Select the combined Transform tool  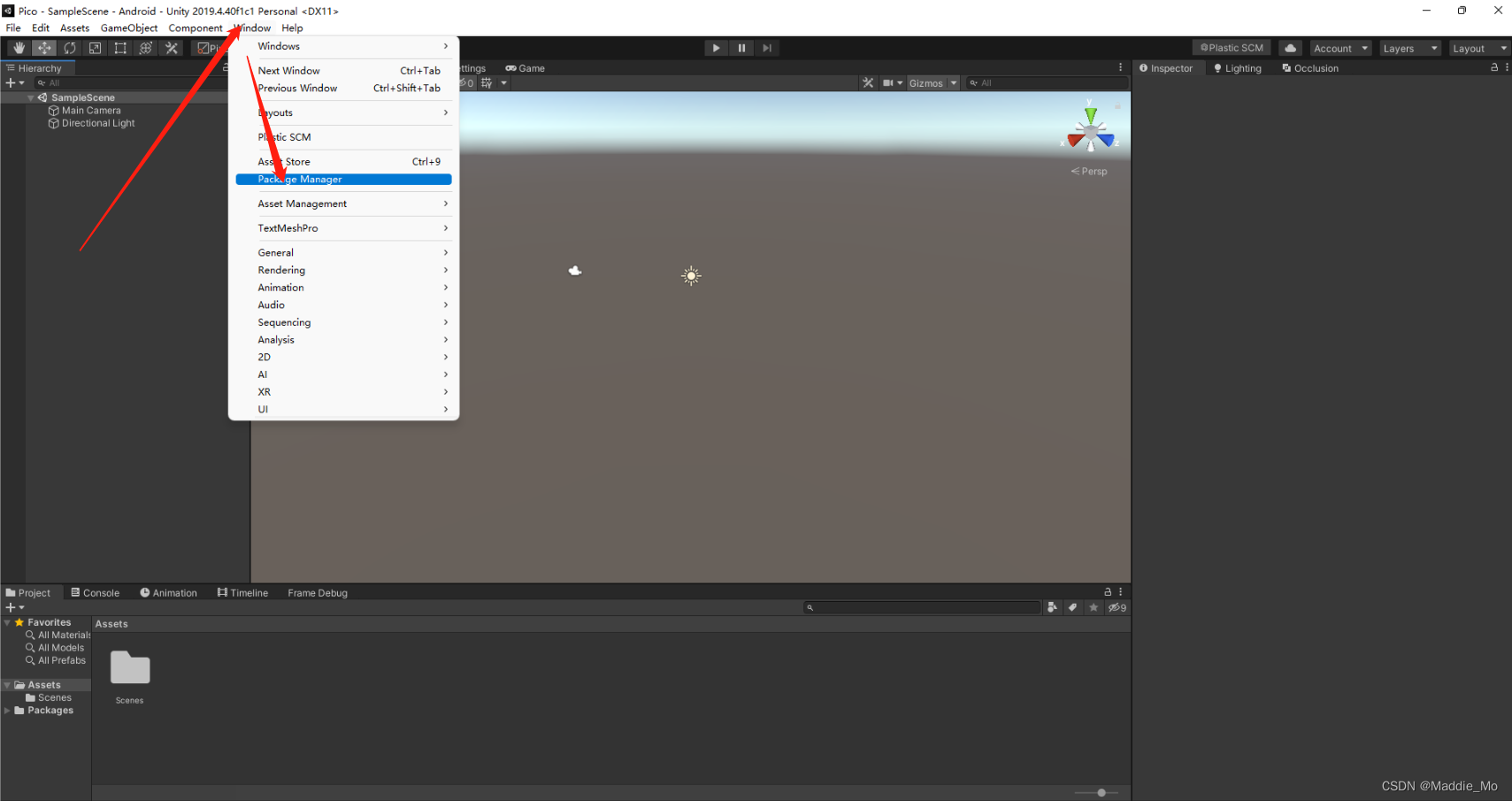(146, 48)
